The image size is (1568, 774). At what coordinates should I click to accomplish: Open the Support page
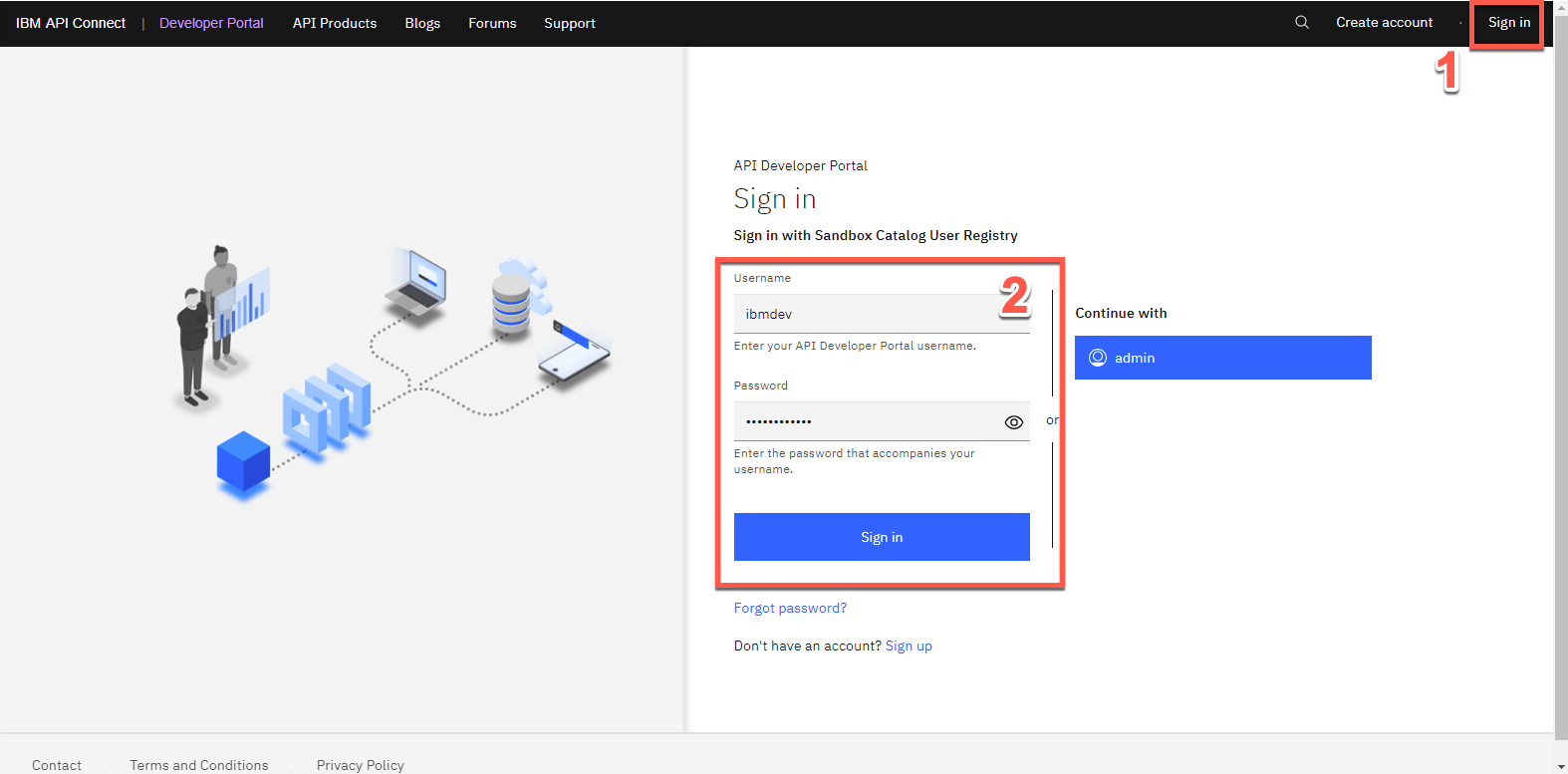tap(569, 23)
